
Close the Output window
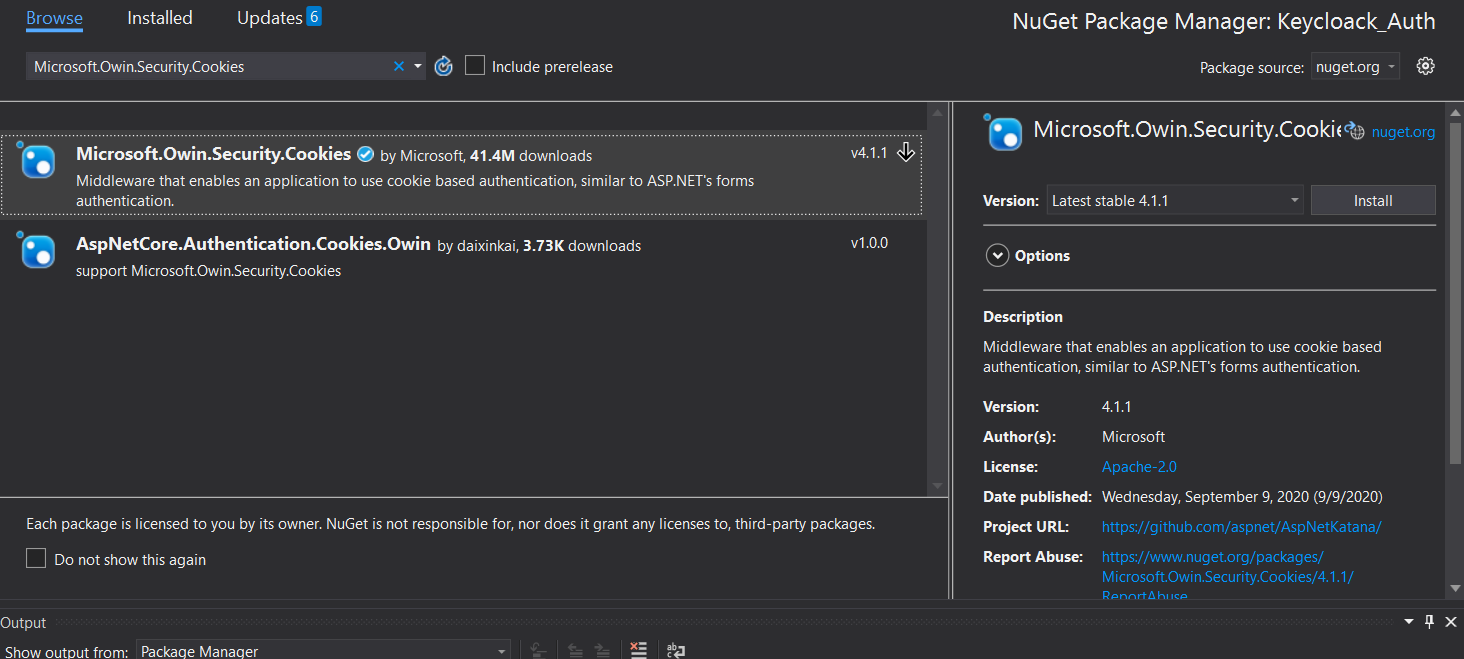[1451, 622]
